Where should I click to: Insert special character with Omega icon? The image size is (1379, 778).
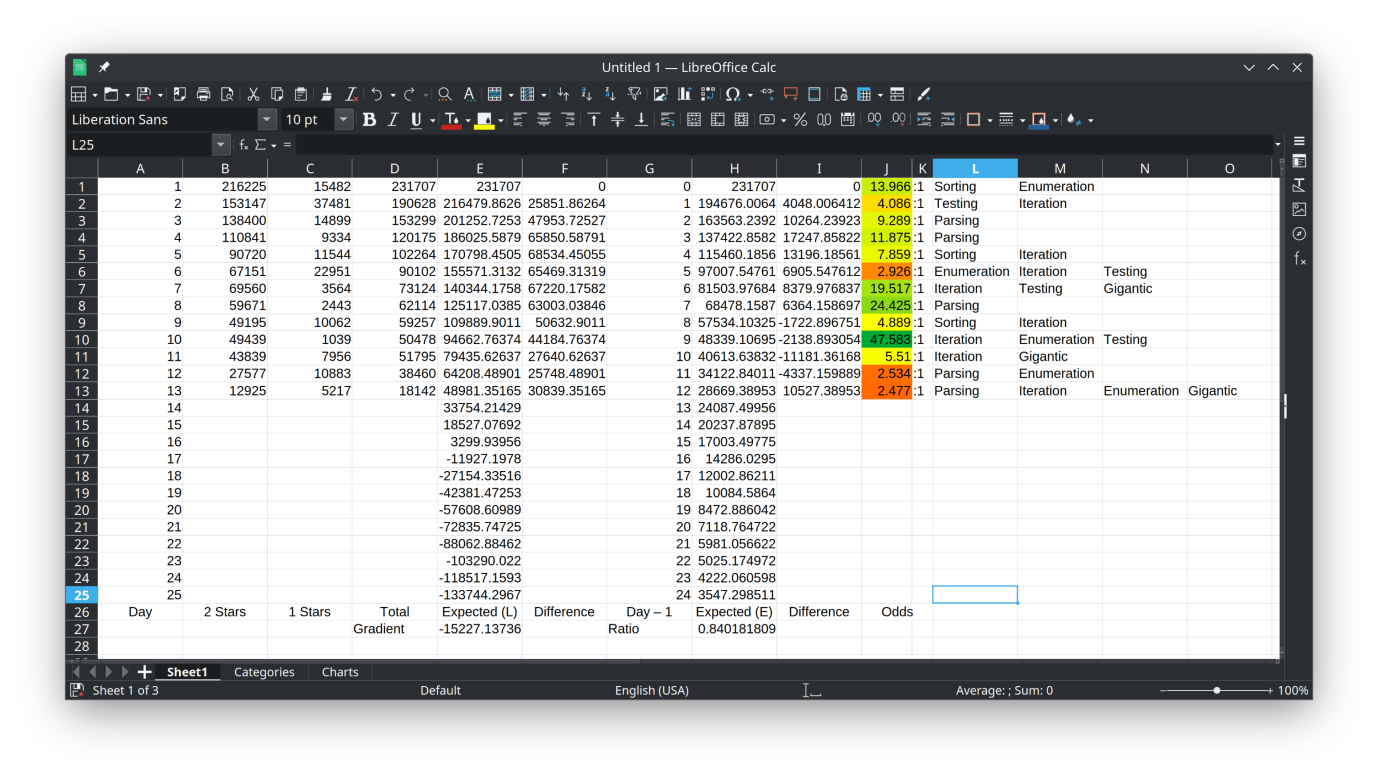tap(733, 94)
